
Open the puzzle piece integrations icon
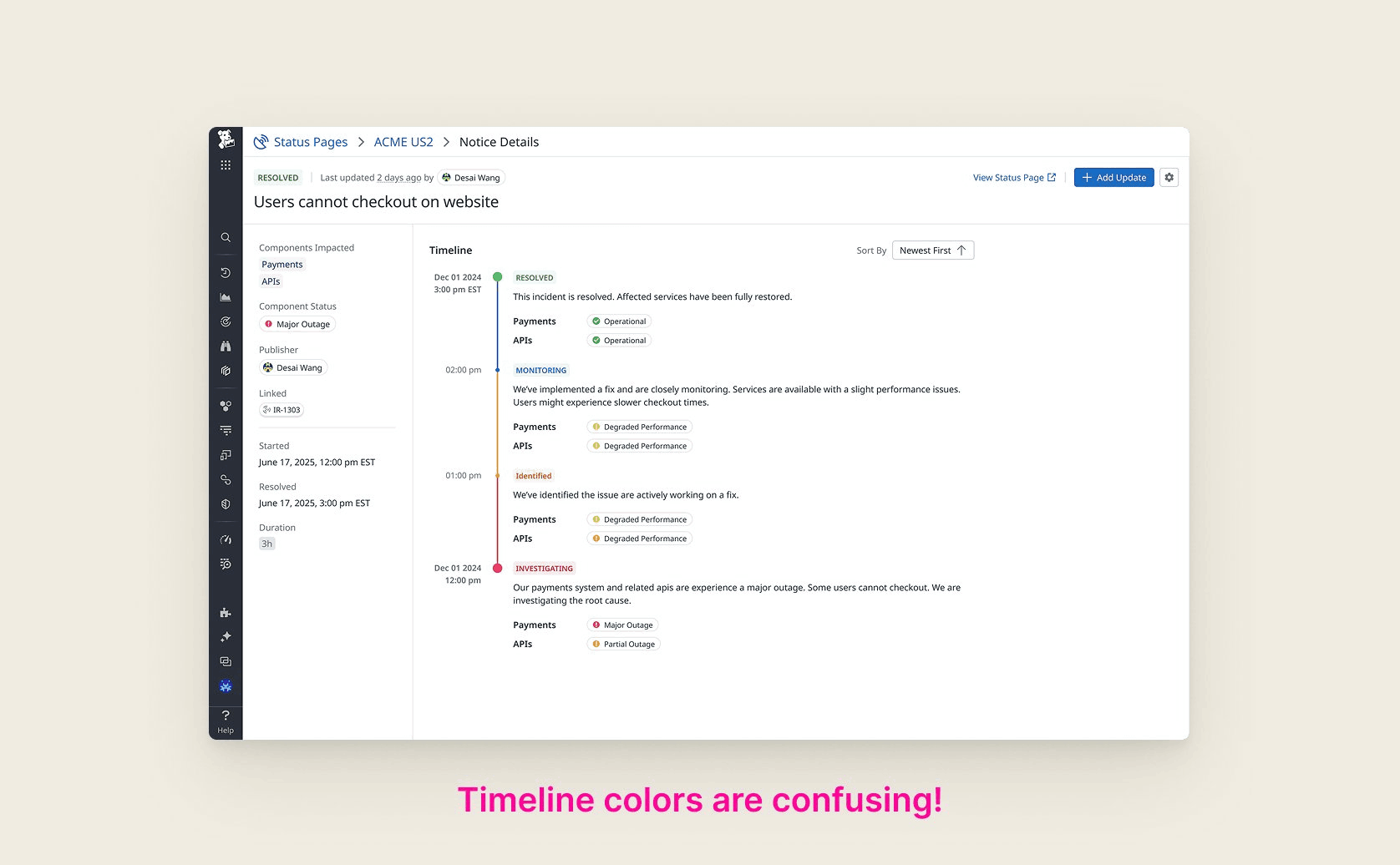click(226, 613)
